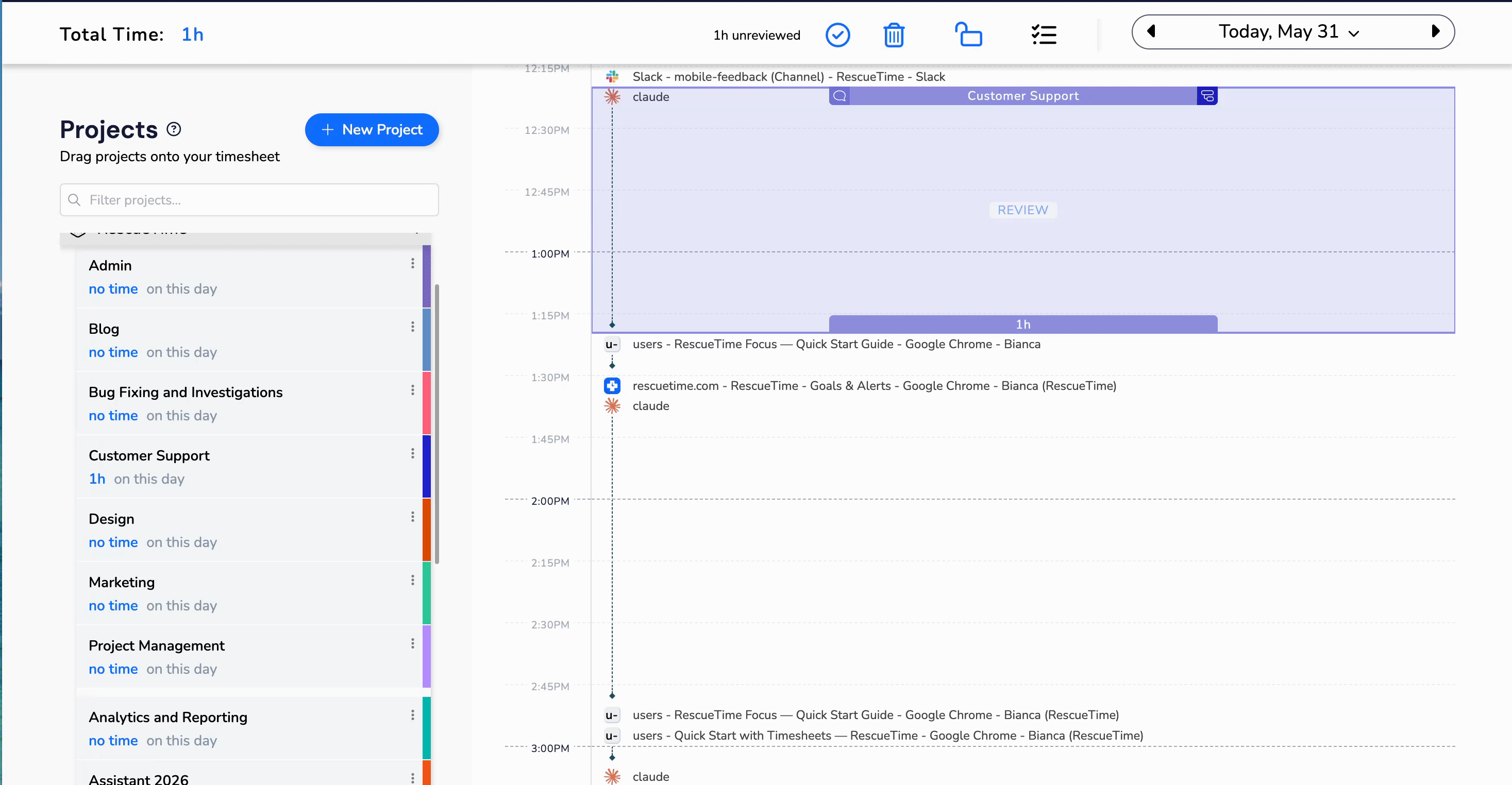
Task: Click the u- icon beside Quick Start with Timesheets
Action: (x=612, y=736)
